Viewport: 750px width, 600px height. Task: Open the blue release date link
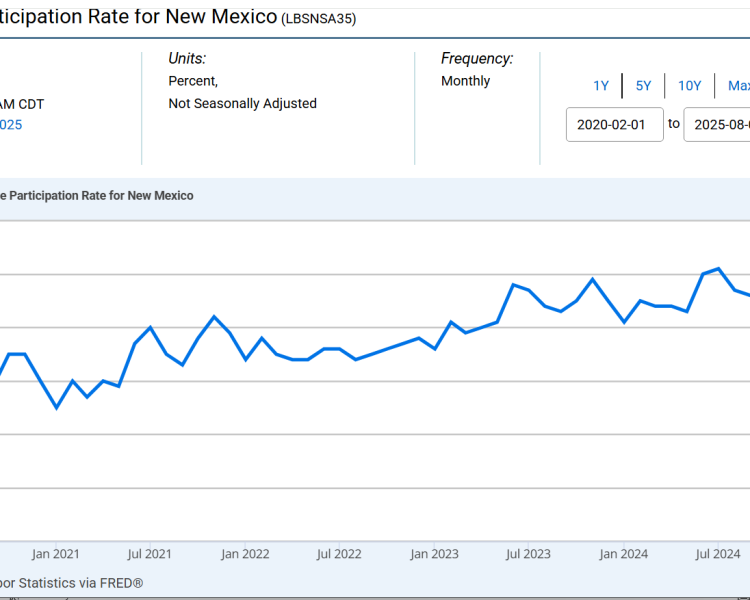(x=11, y=125)
